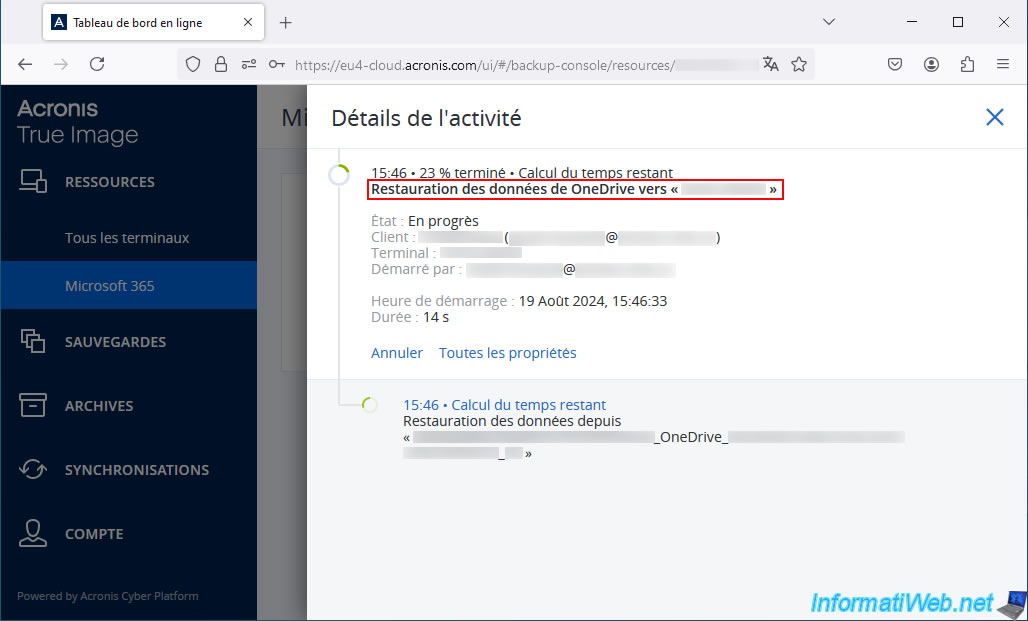Select Tous les terminaux
Image resolution: width=1028 pixels, height=621 pixels.
(127, 237)
